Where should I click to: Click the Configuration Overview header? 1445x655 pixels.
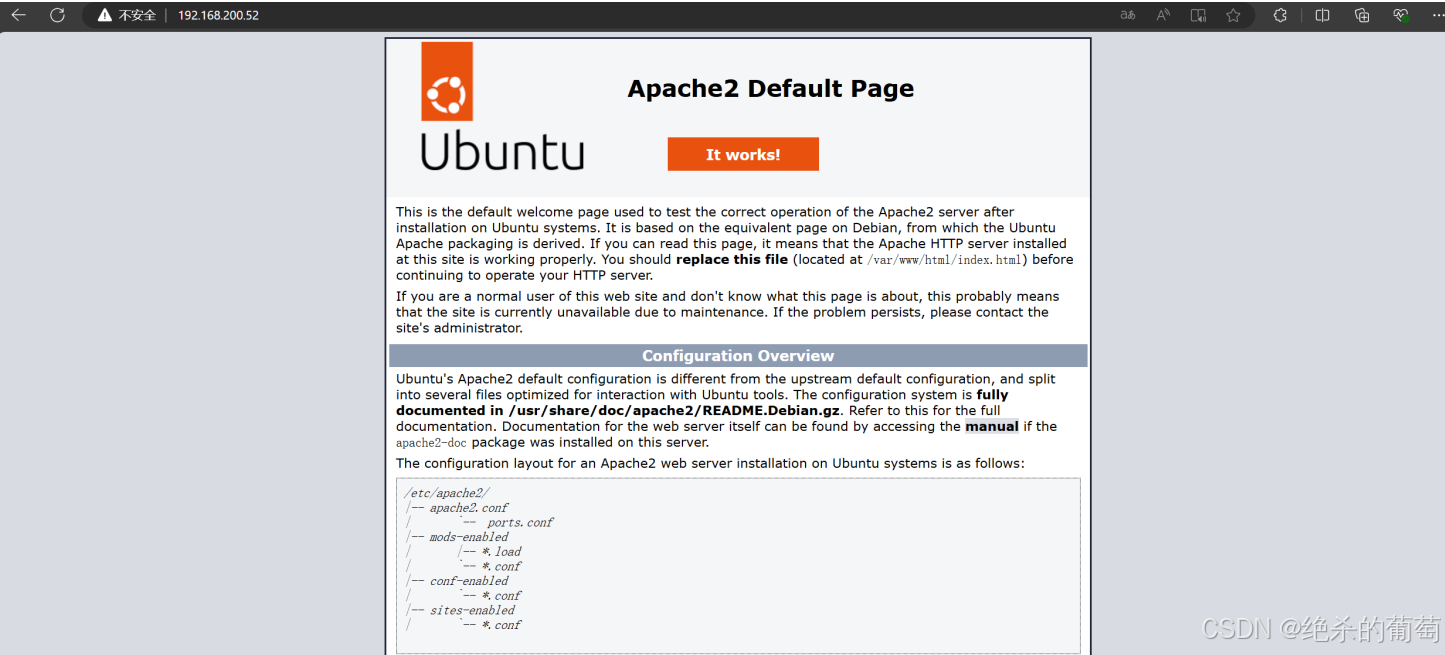point(738,355)
